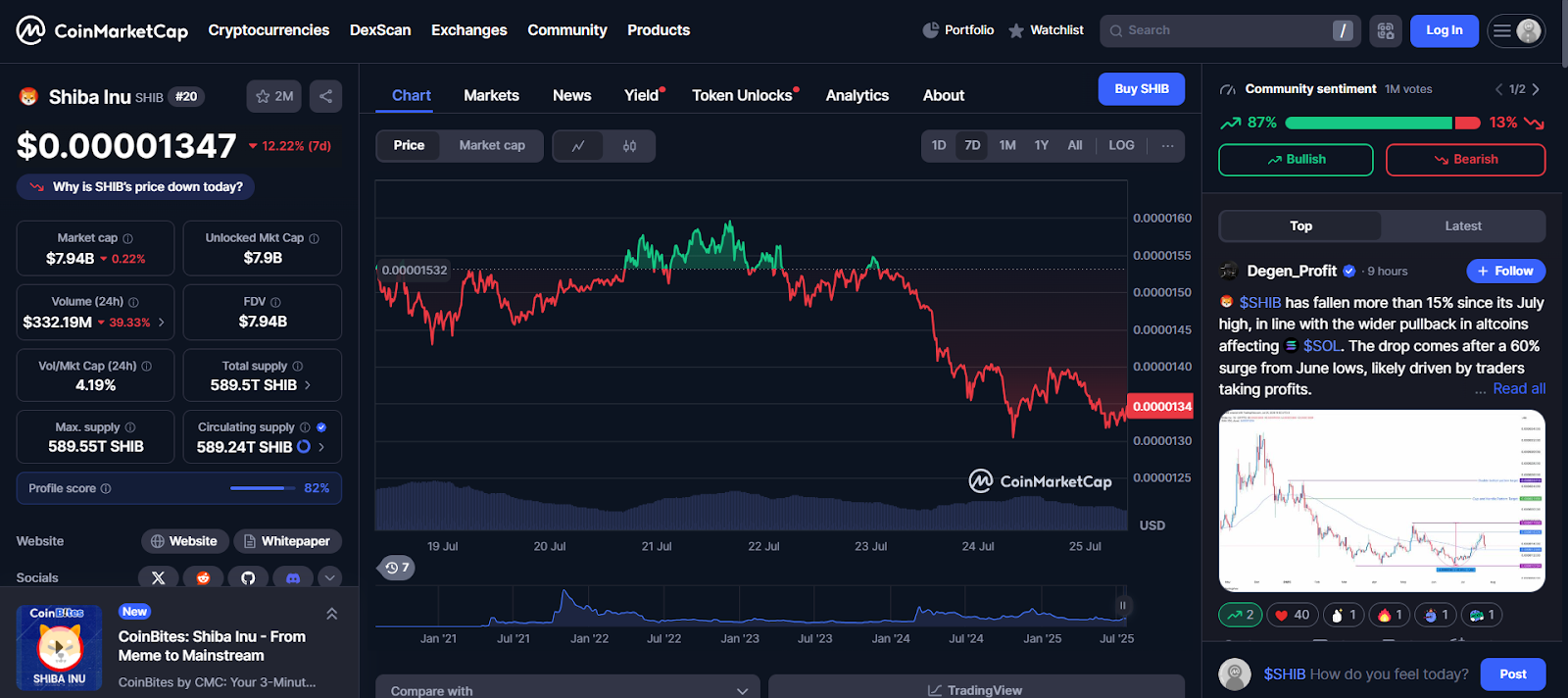Screen dimensions: 1568x698
Task: Select 1D chart timeframe
Action: pos(939,145)
